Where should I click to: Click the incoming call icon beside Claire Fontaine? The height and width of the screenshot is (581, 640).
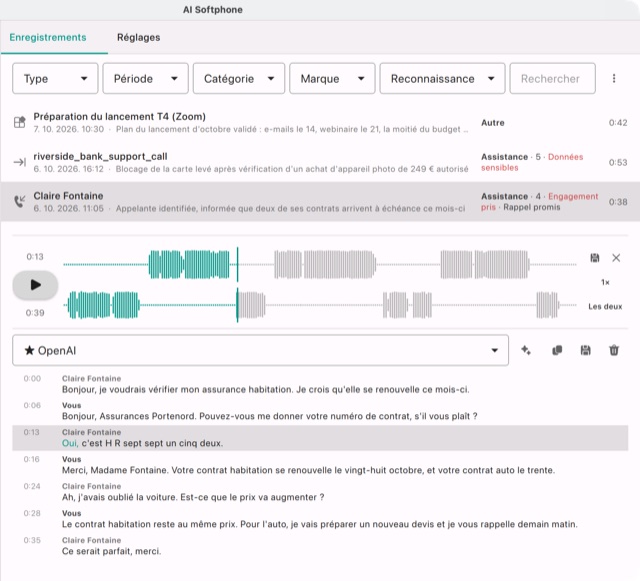[20, 201]
